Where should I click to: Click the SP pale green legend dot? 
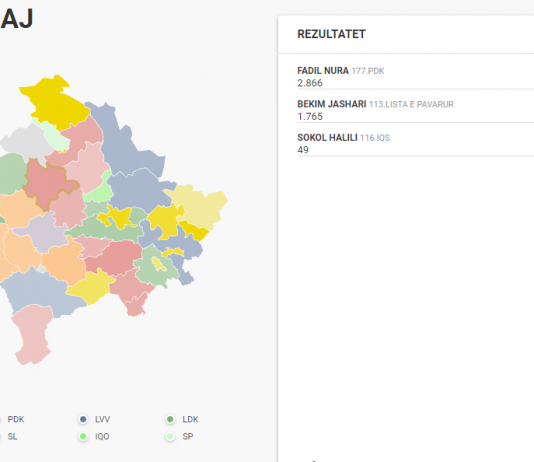point(170,436)
